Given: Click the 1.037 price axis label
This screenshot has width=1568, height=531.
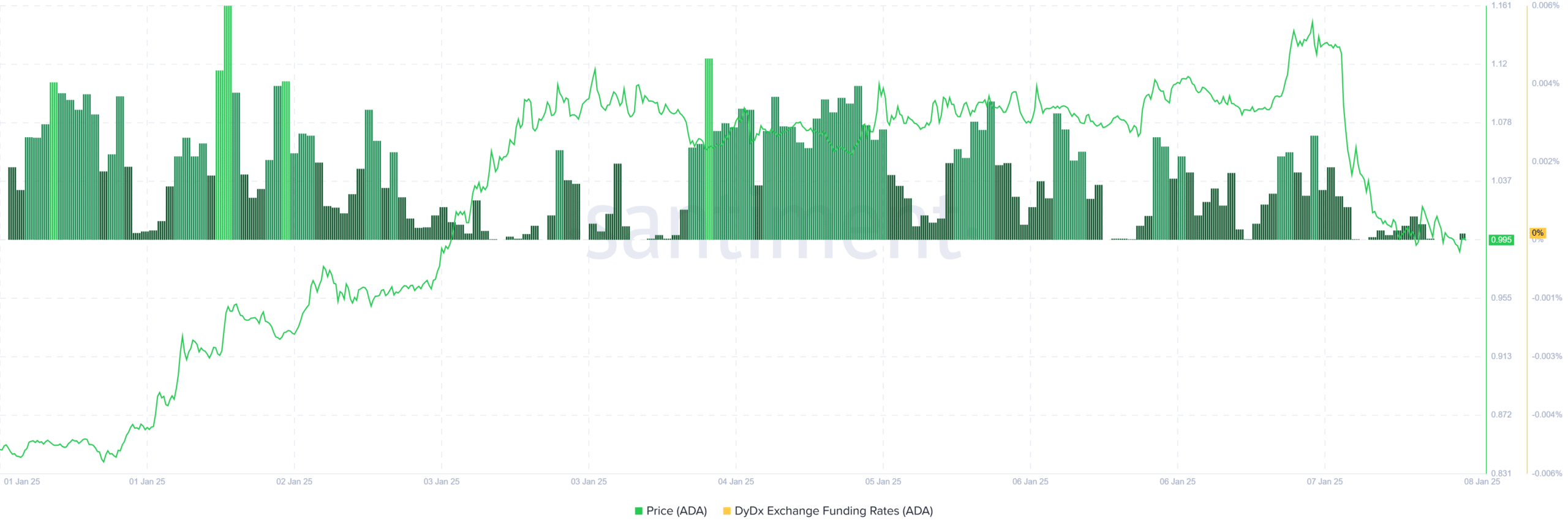Looking at the screenshot, I should [1501, 181].
